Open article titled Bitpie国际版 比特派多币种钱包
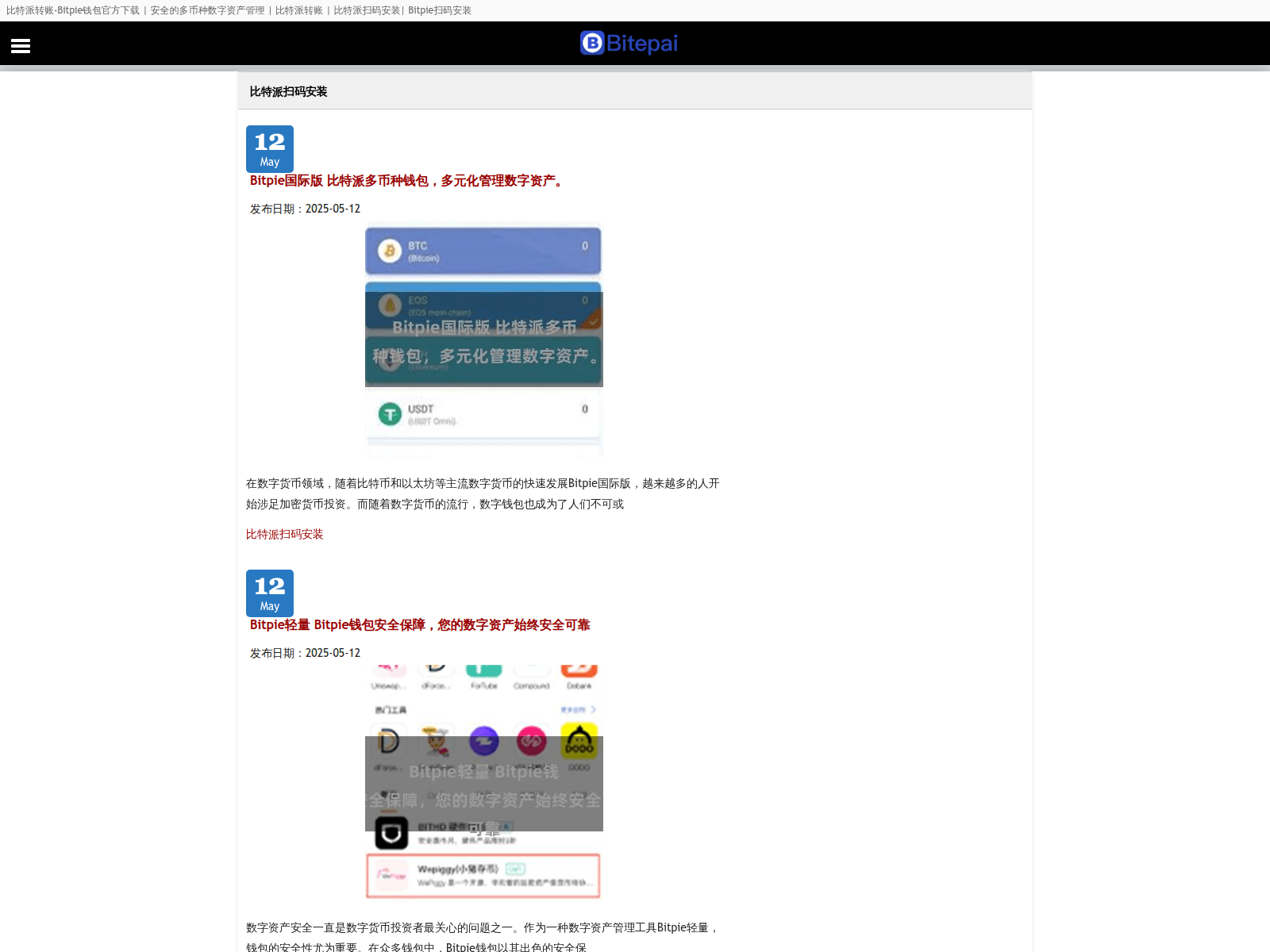Image resolution: width=1270 pixels, height=952 pixels. 408,181
